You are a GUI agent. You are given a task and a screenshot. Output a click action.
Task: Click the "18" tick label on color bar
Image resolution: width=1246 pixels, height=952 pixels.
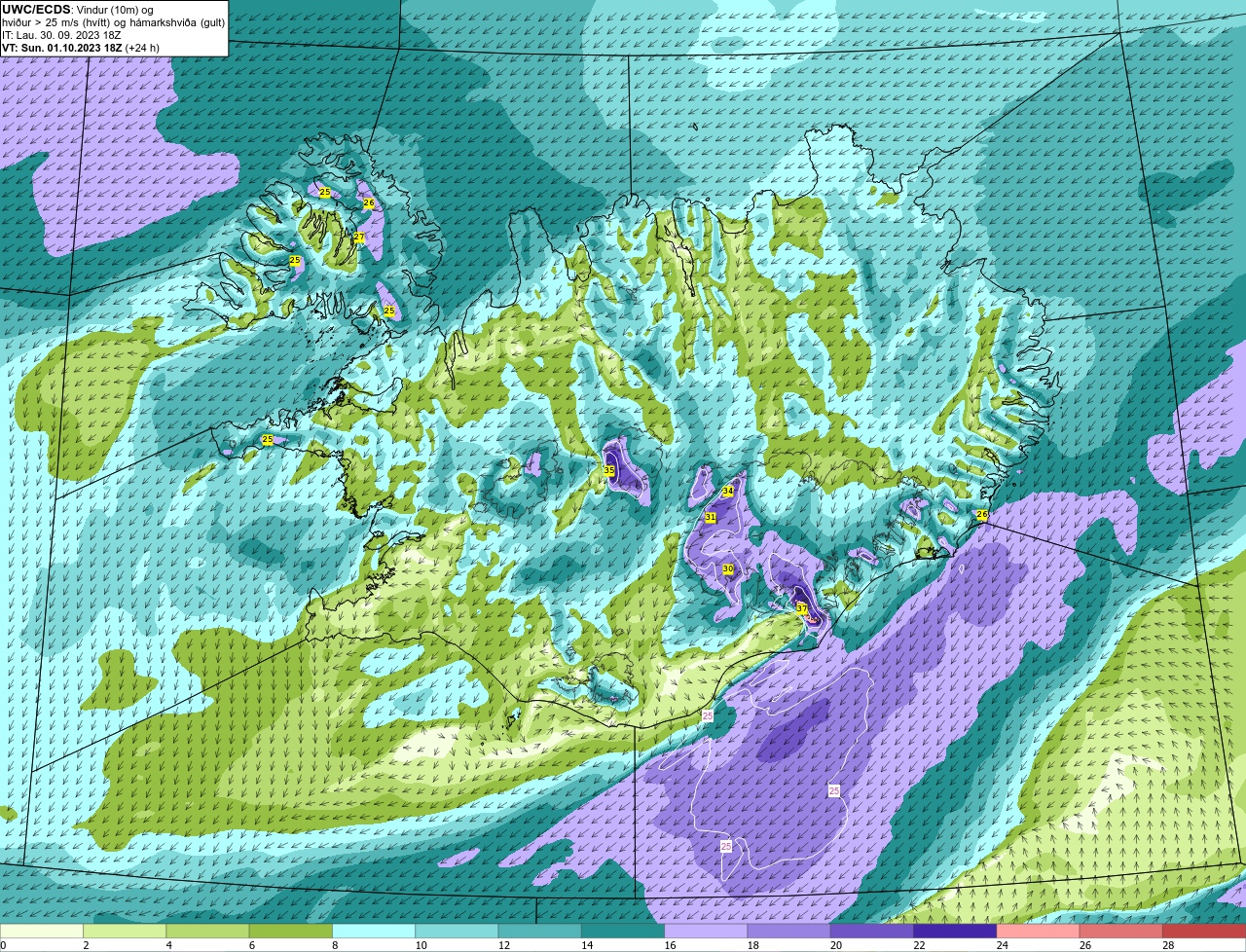tap(752, 945)
